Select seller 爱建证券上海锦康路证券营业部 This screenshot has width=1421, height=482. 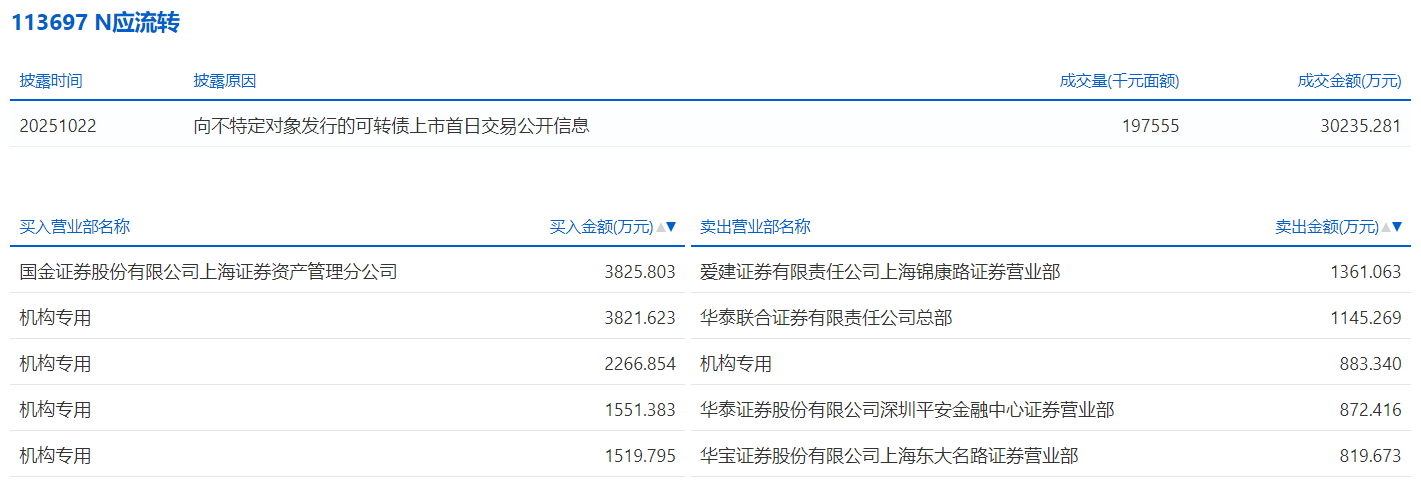click(880, 271)
